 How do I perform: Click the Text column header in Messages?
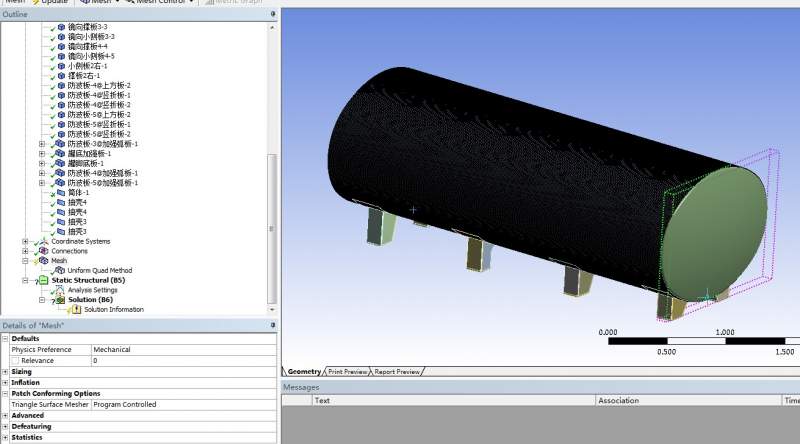454,401
